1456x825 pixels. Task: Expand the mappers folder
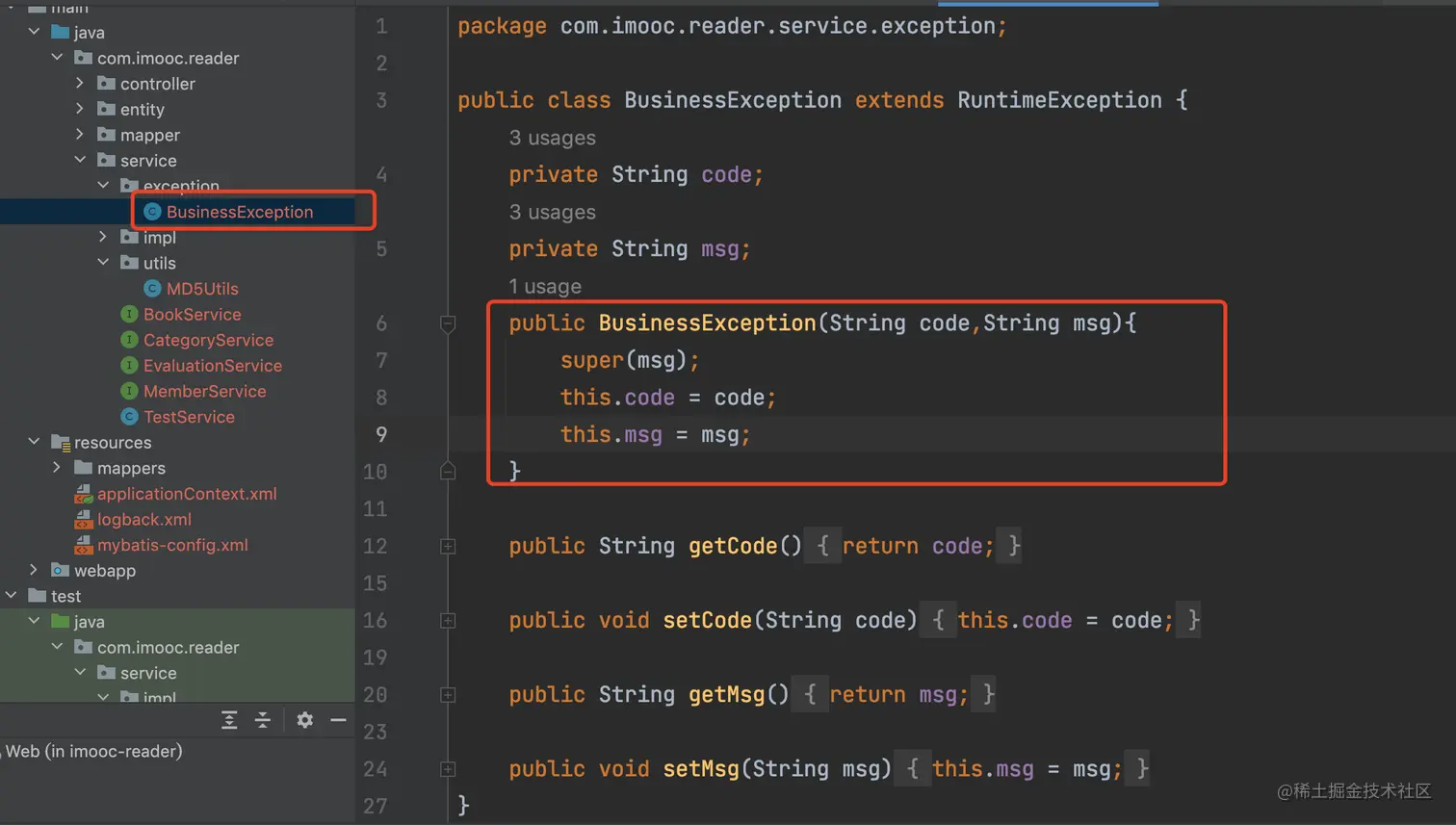pos(57,468)
